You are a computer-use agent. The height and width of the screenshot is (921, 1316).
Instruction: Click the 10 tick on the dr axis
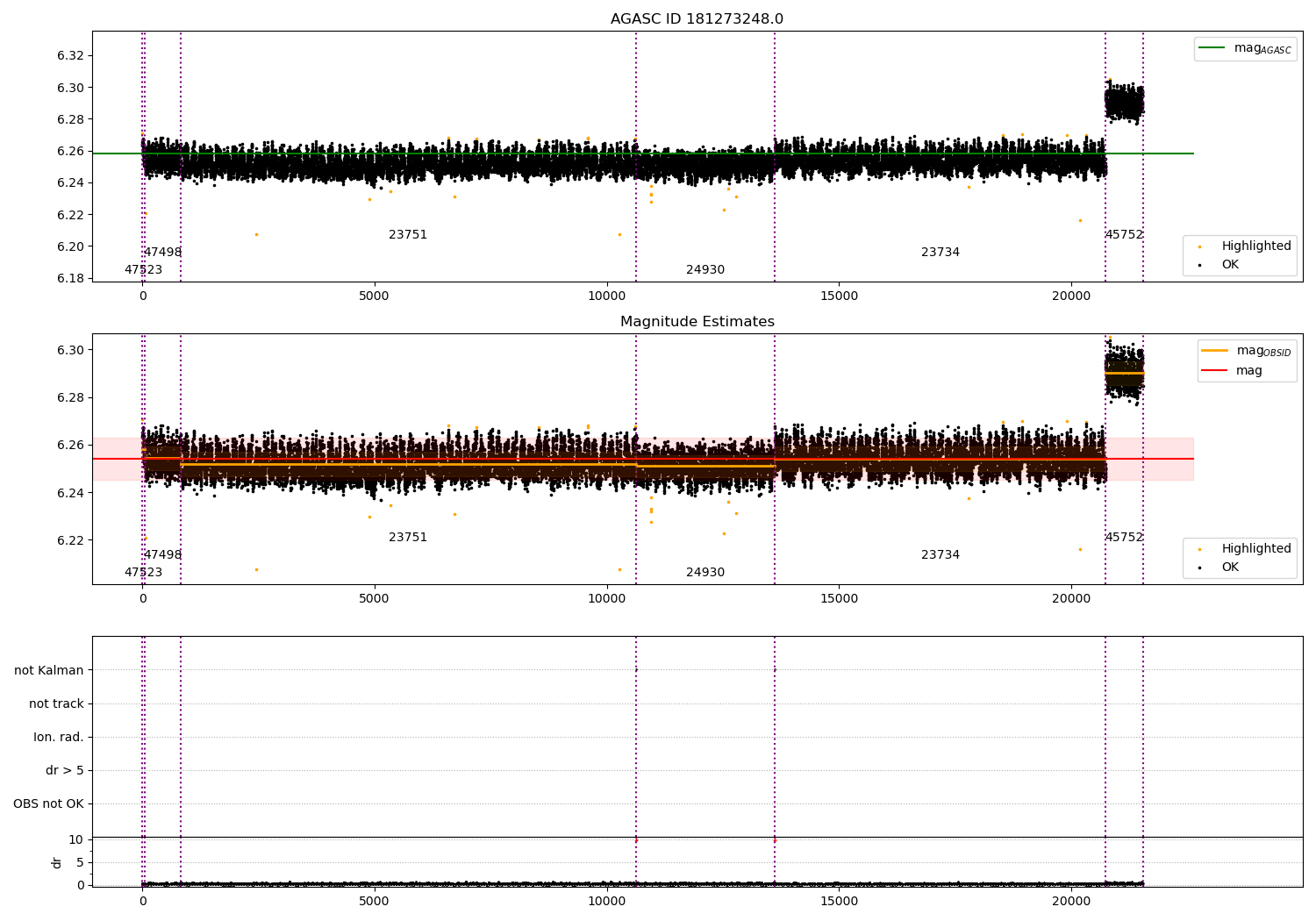click(75, 839)
